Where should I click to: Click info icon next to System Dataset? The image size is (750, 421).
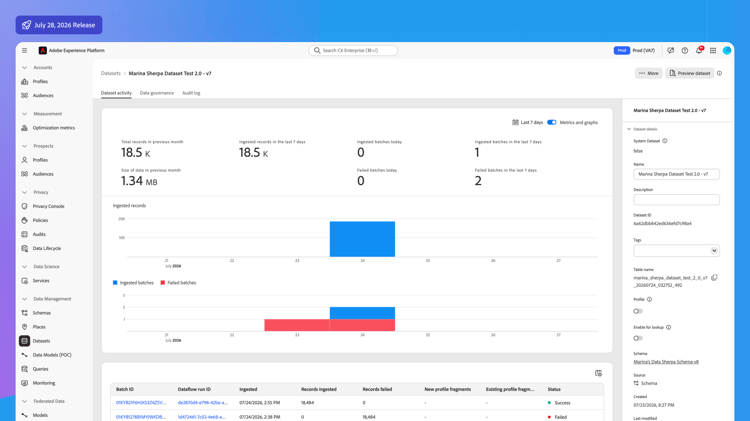665,141
